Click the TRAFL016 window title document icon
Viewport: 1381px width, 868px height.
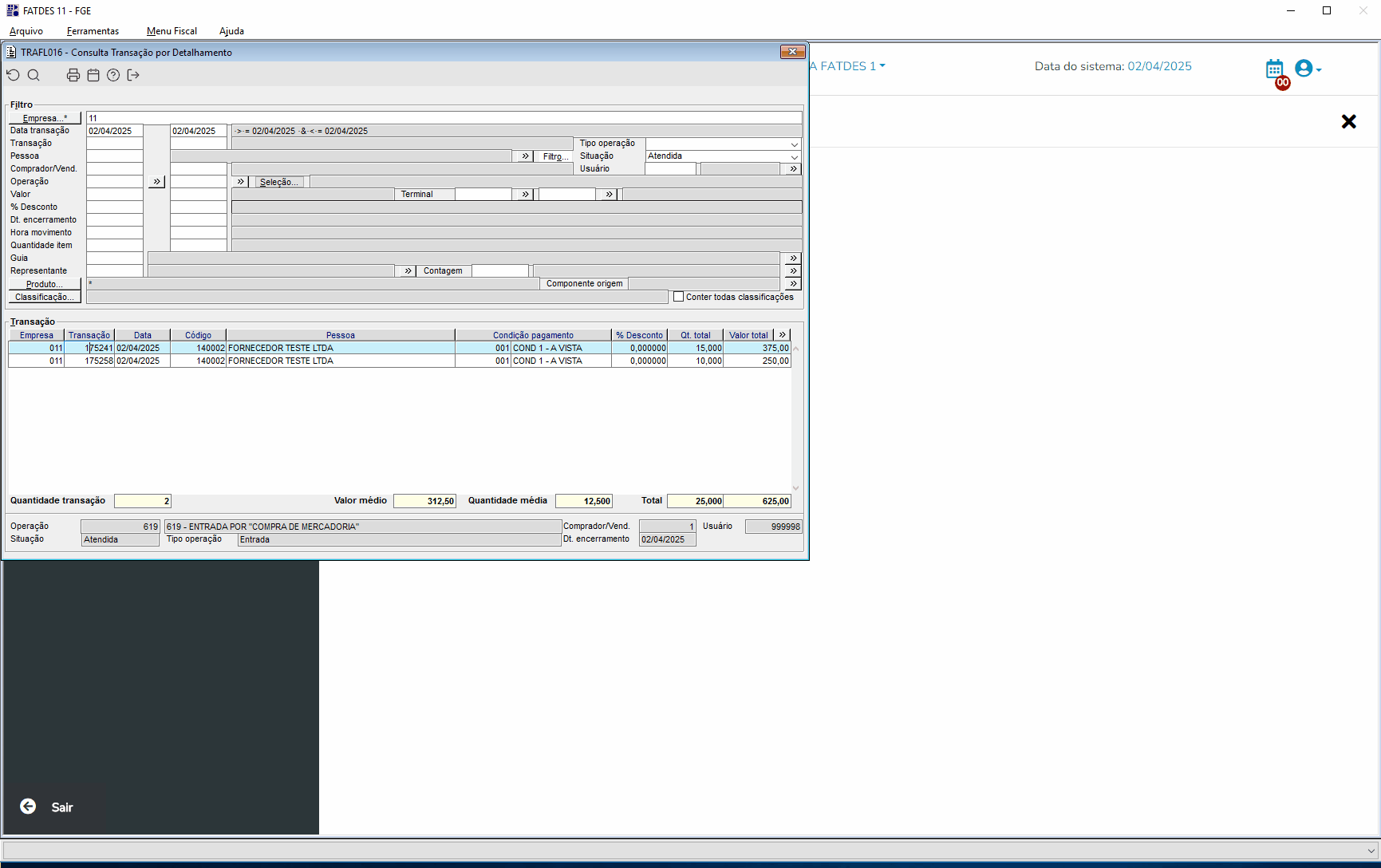[x=11, y=52]
